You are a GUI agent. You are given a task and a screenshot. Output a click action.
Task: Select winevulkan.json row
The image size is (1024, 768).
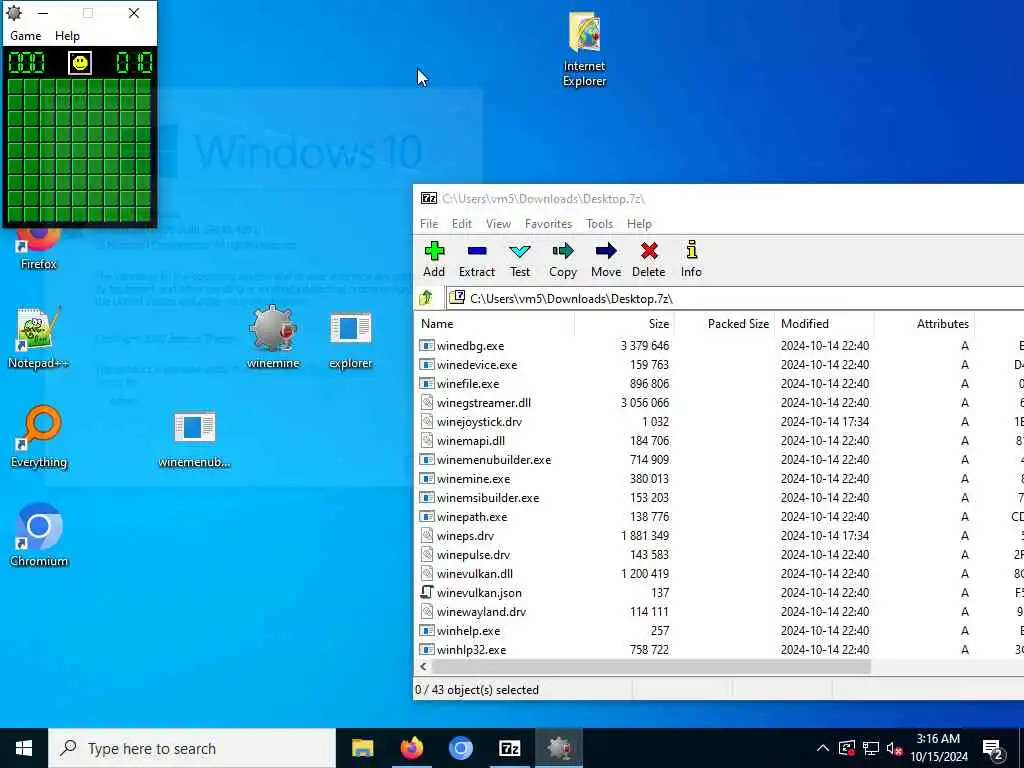point(718,593)
